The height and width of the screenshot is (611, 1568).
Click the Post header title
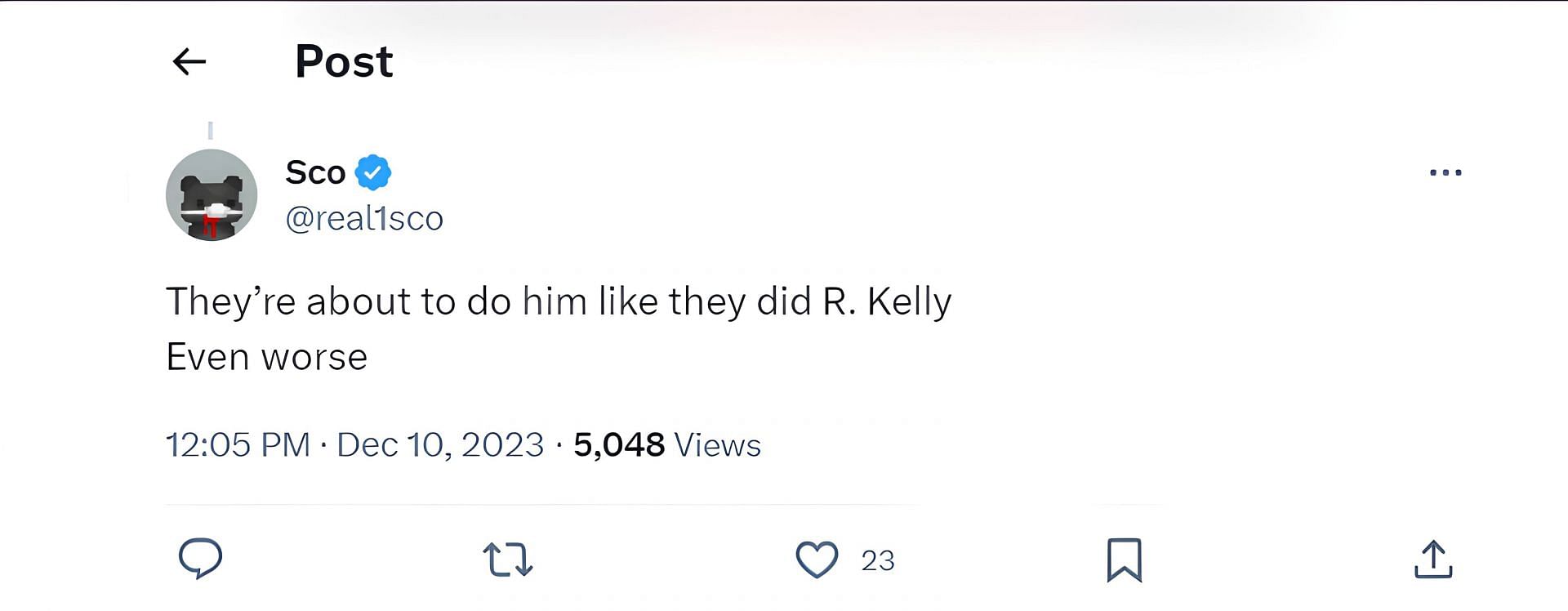tap(344, 61)
